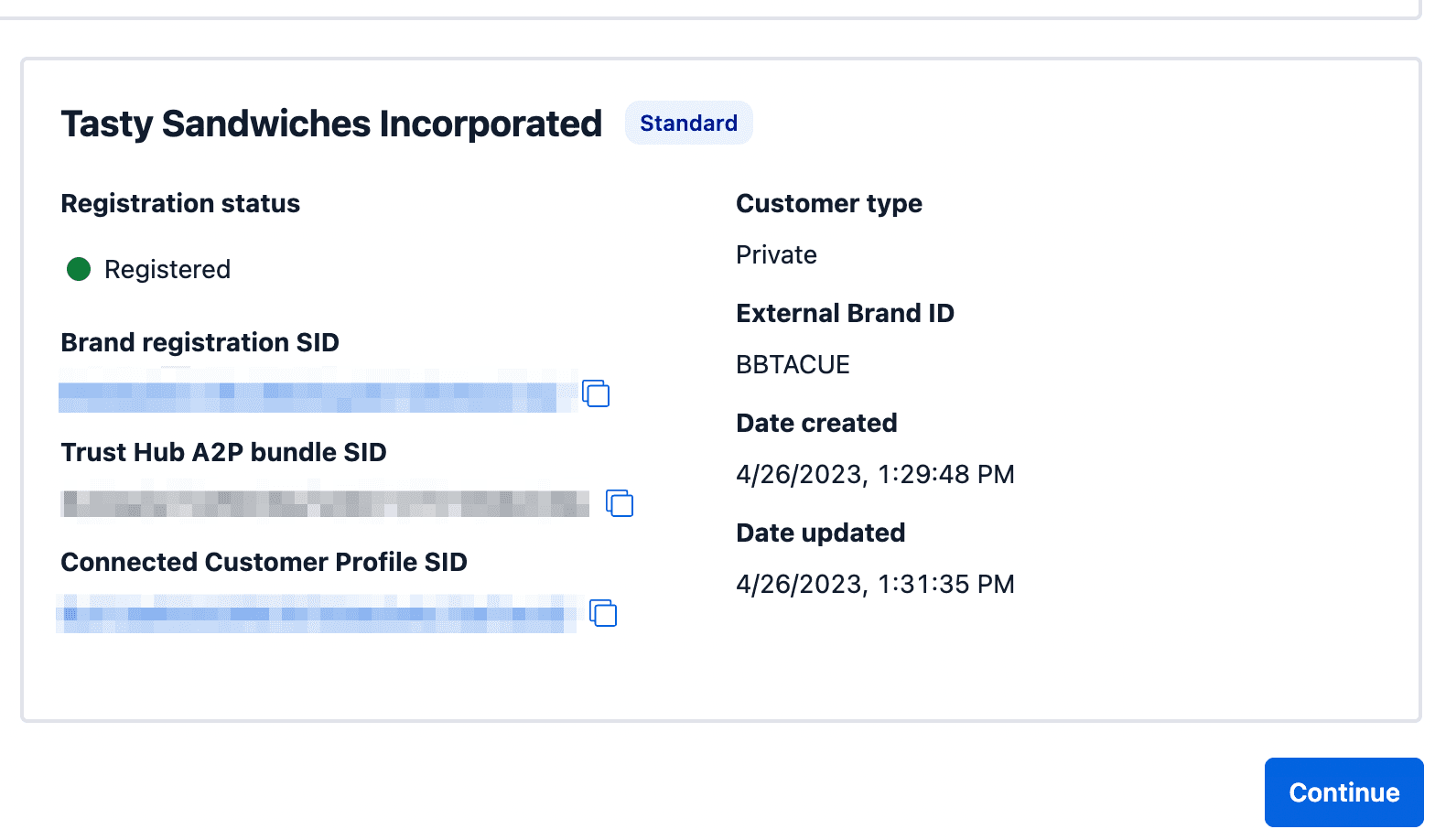Select the Private customer type value
Viewport: 1435px width, 840px height.
[x=776, y=255]
